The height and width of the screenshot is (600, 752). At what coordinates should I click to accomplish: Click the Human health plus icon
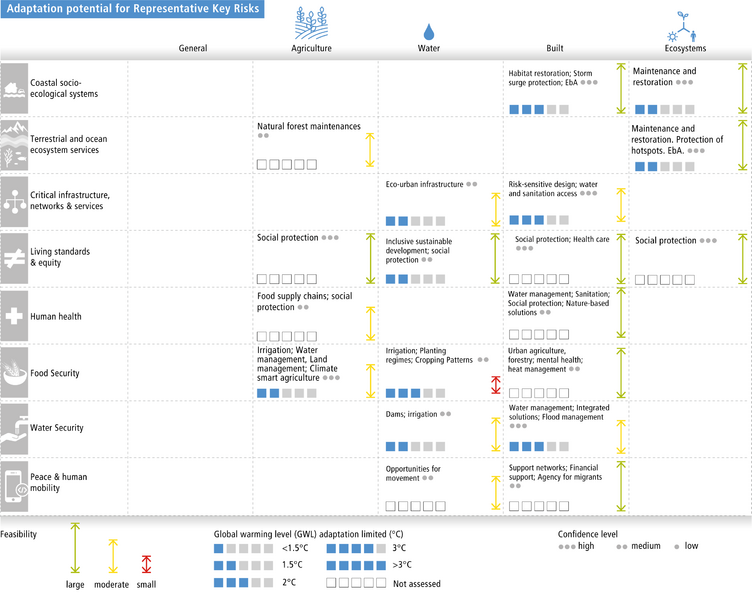click(14, 316)
